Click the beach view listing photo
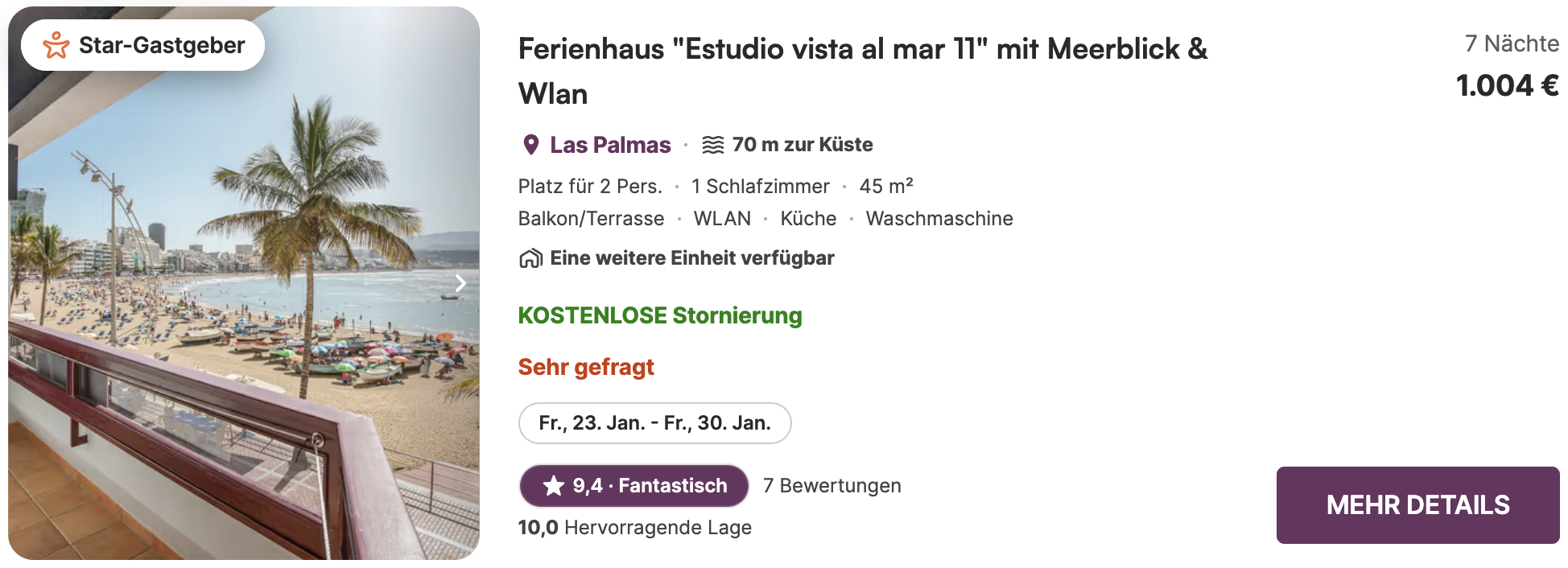Screen dimensions: 1568x568 pyautogui.click(x=241, y=322)
